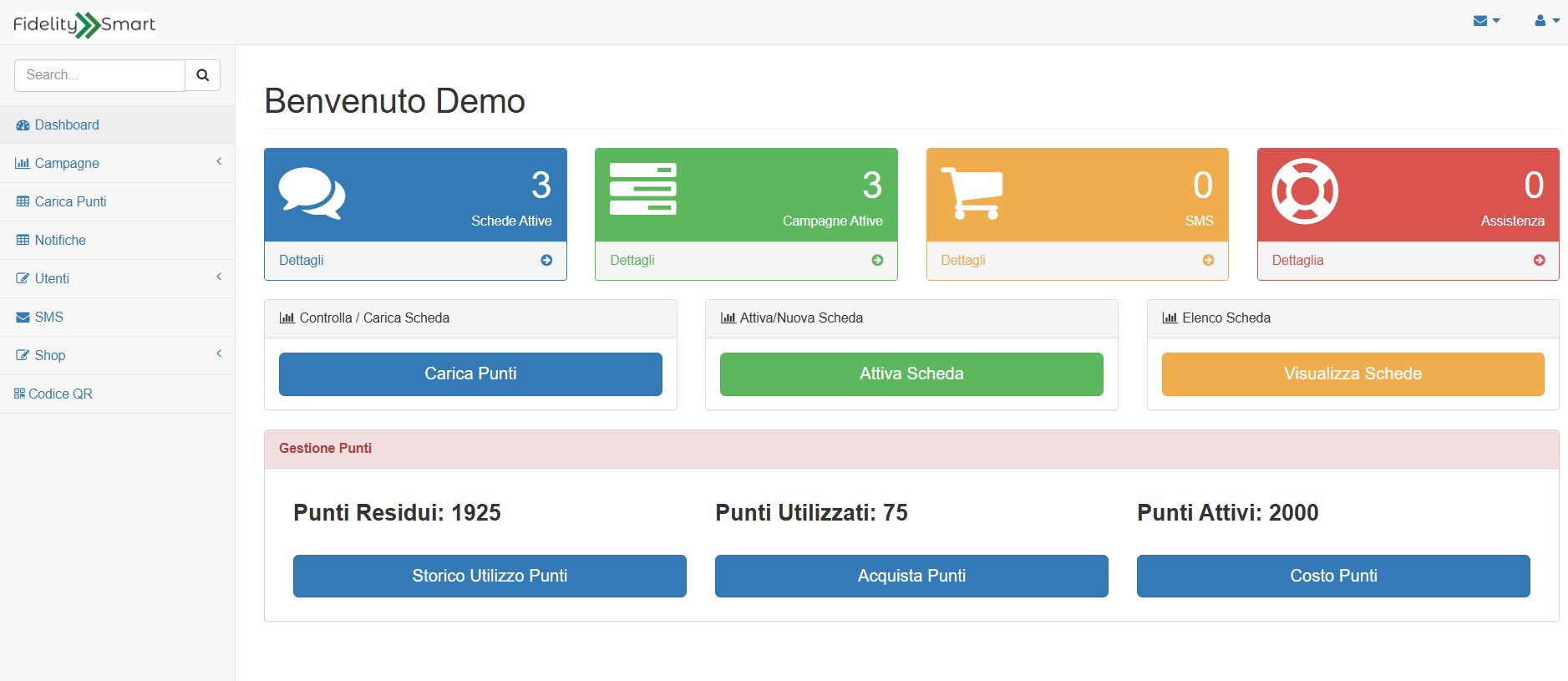Click the SMS shopping cart icon
The image size is (1568, 681).
pyautogui.click(x=972, y=193)
